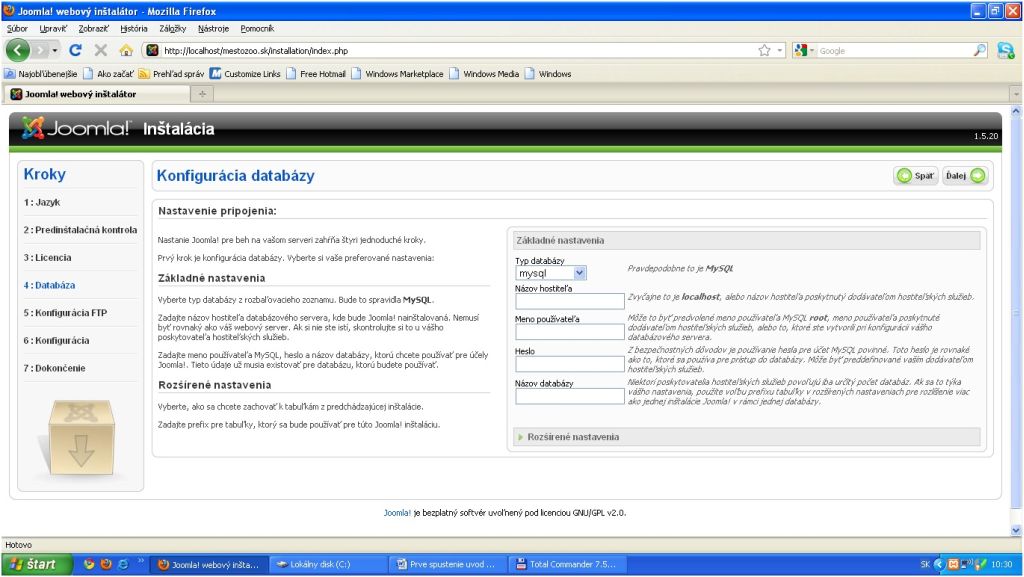Image resolution: width=1024 pixels, height=577 pixels.
Task: Select step 1: Jazyk
Action: click(42, 202)
